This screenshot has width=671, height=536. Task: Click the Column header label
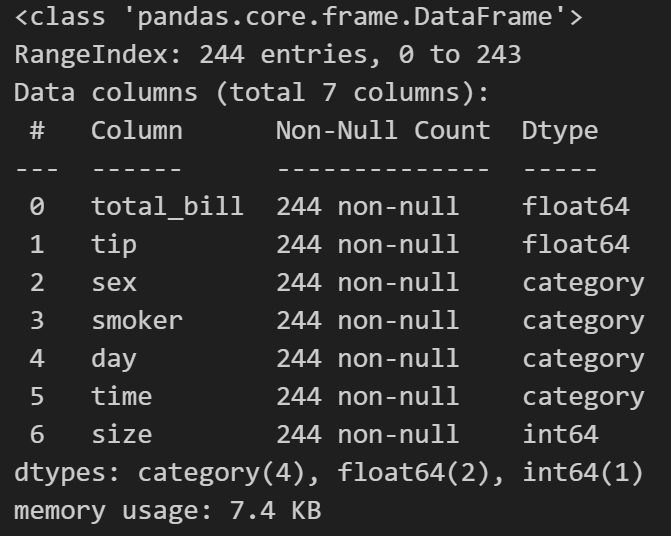[137, 130]
